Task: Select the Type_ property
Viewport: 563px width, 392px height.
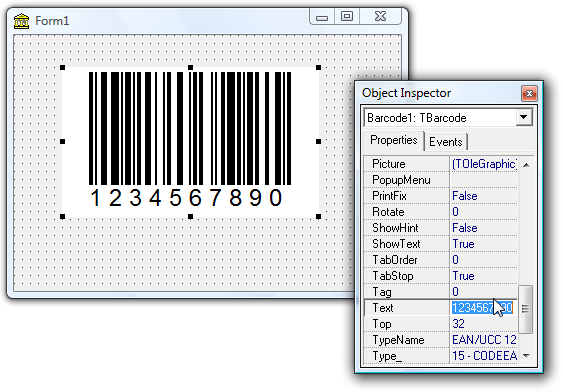Action: (406, 356)
